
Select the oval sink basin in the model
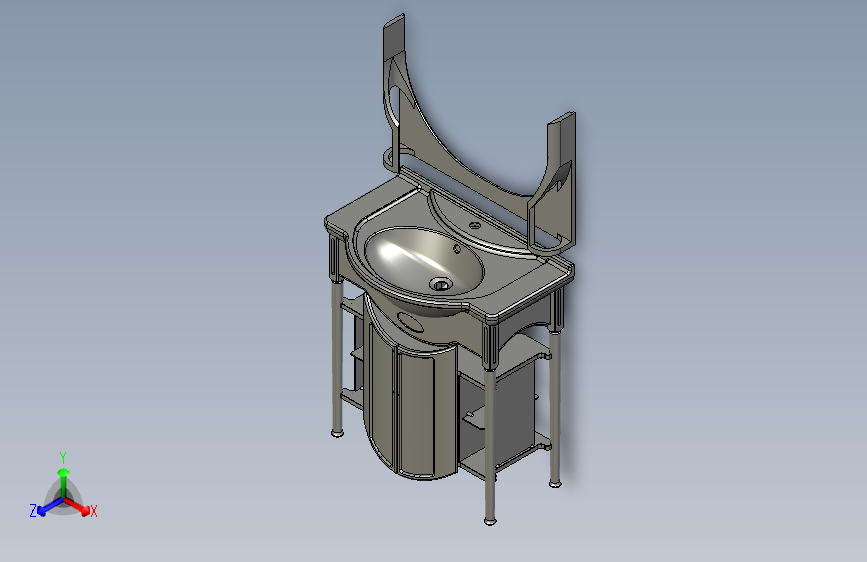424,261
